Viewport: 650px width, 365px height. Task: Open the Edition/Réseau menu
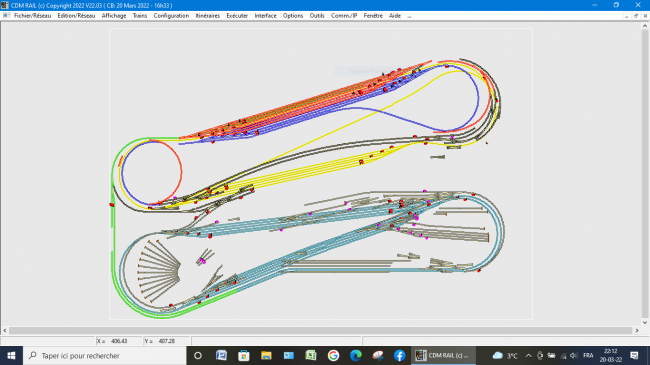click(76, 16)
